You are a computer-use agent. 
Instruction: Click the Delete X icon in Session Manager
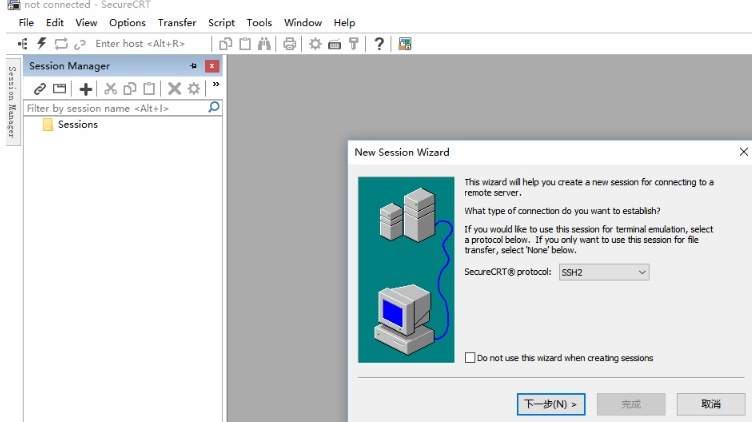pyautogui.click(x=174, y=89)
